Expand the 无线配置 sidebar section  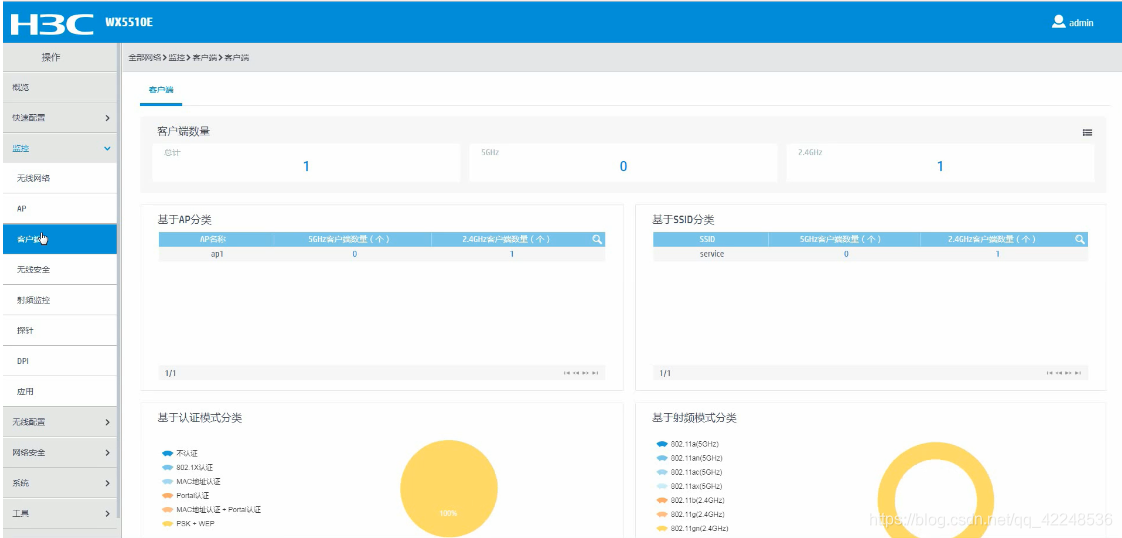[59, 422]
